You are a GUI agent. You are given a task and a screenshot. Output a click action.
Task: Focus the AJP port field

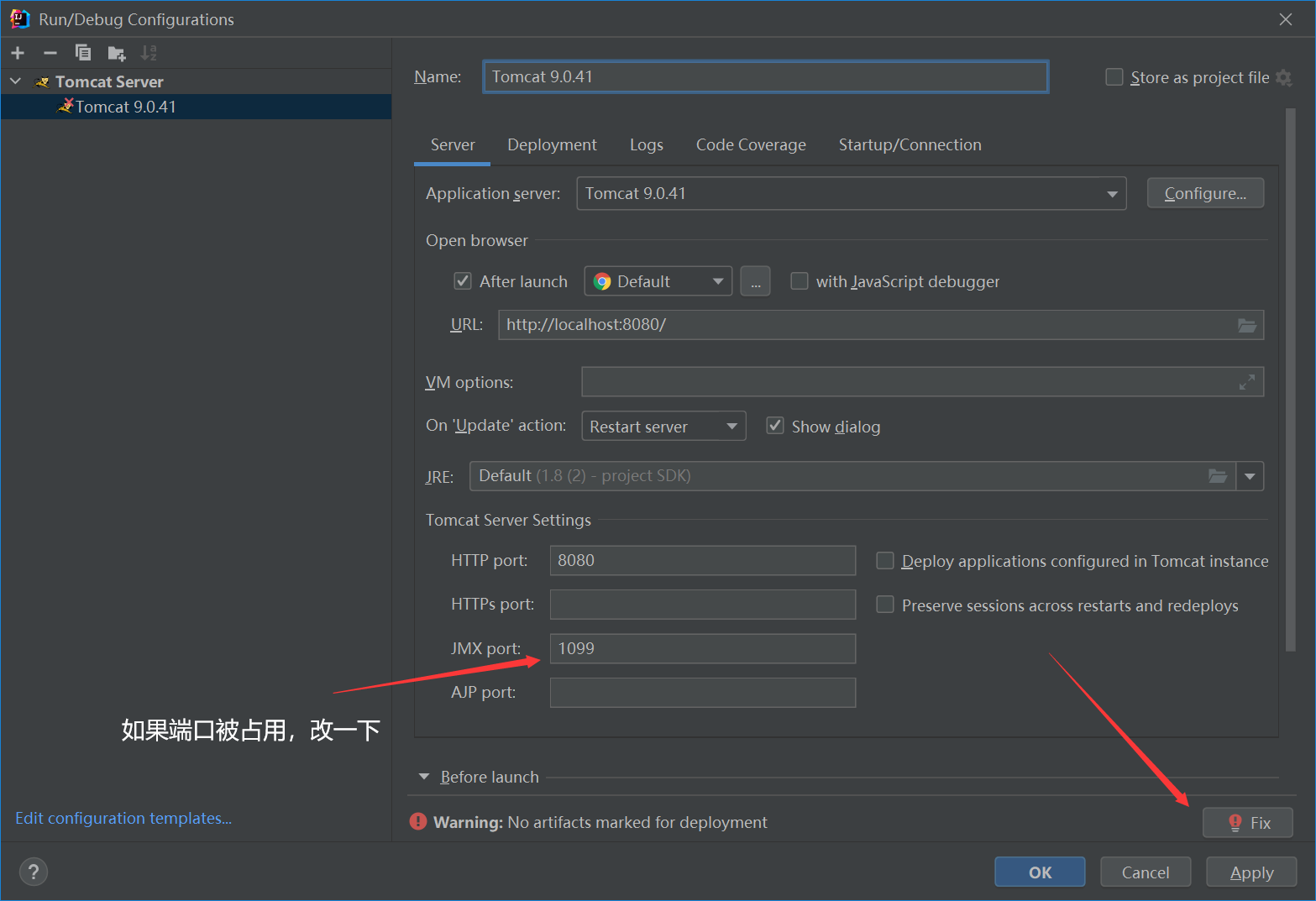click(703, 693)
